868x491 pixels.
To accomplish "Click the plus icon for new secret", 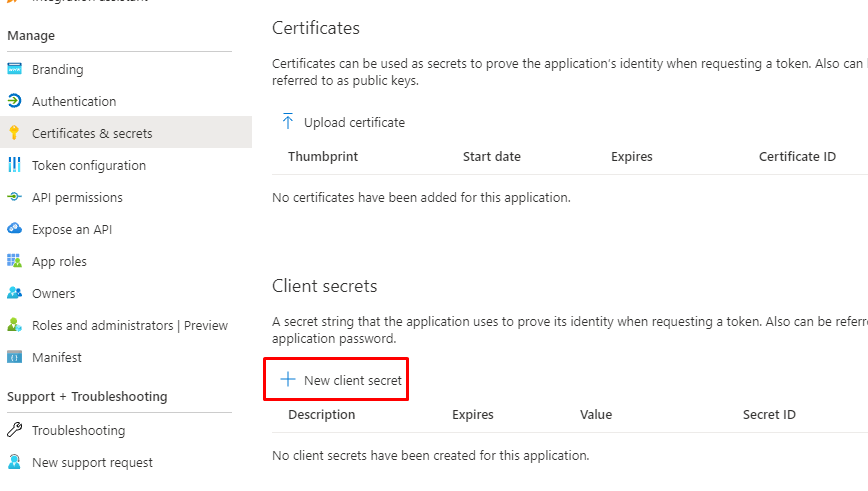I will (288, 380).
